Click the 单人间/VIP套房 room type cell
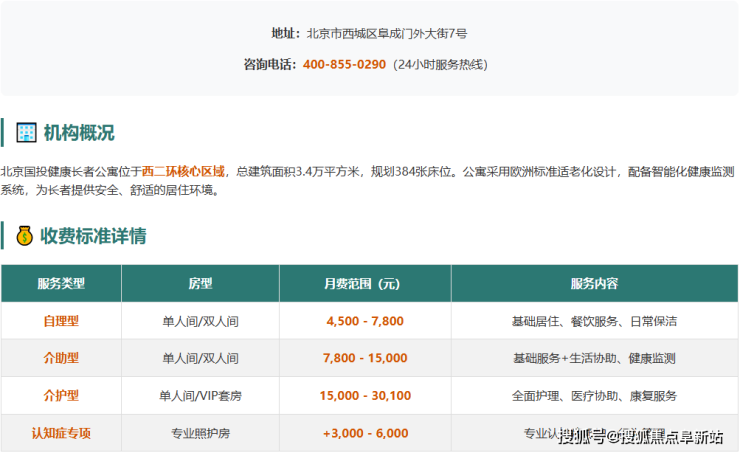 [200, 396]
